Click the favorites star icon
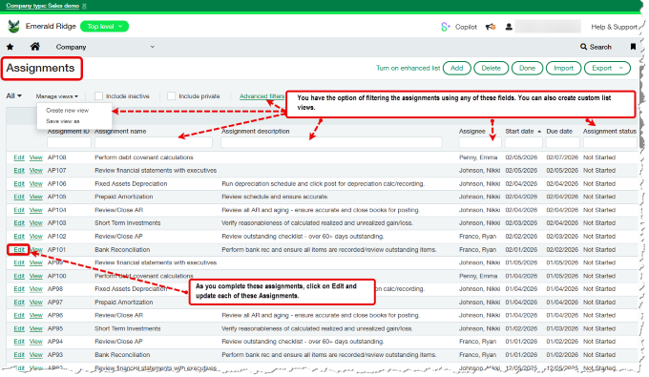Viewport: 649px width, 377px height. 10,47
